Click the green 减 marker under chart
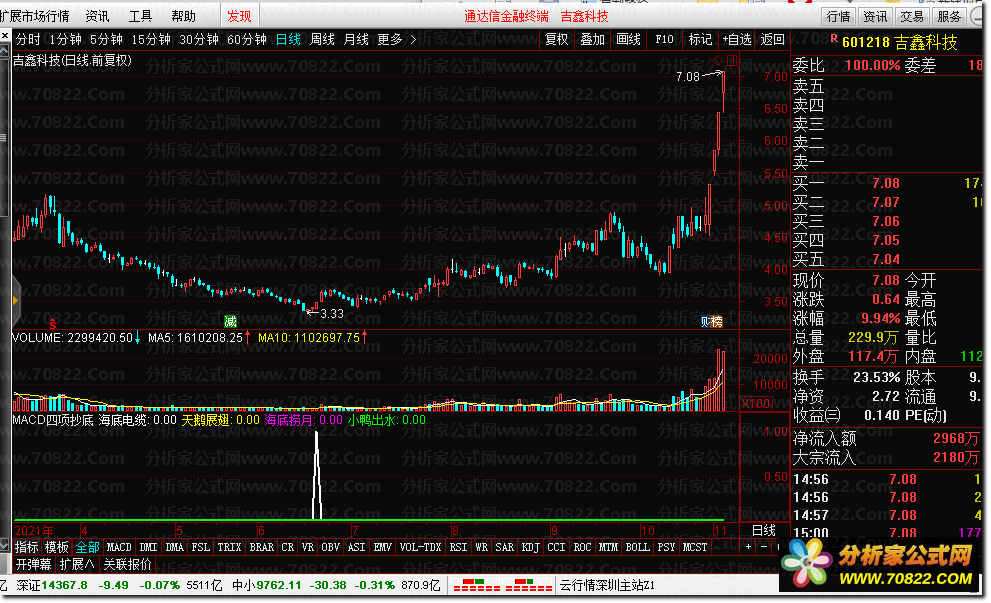Image resolution: width=991 pixels, height=603 pixels. coord(230,322)
